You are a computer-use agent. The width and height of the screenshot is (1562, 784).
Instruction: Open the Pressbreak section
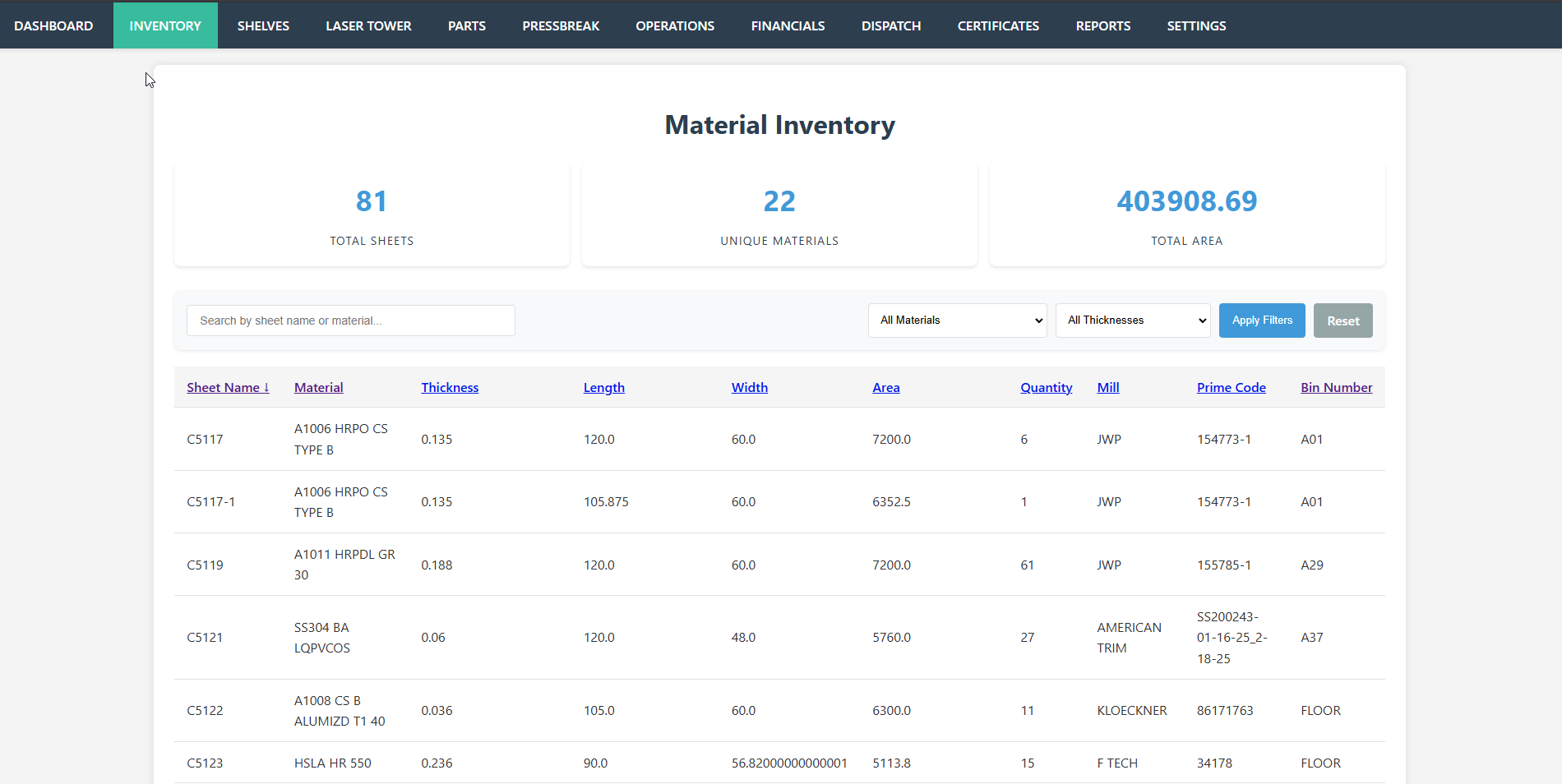pos(561,25)
